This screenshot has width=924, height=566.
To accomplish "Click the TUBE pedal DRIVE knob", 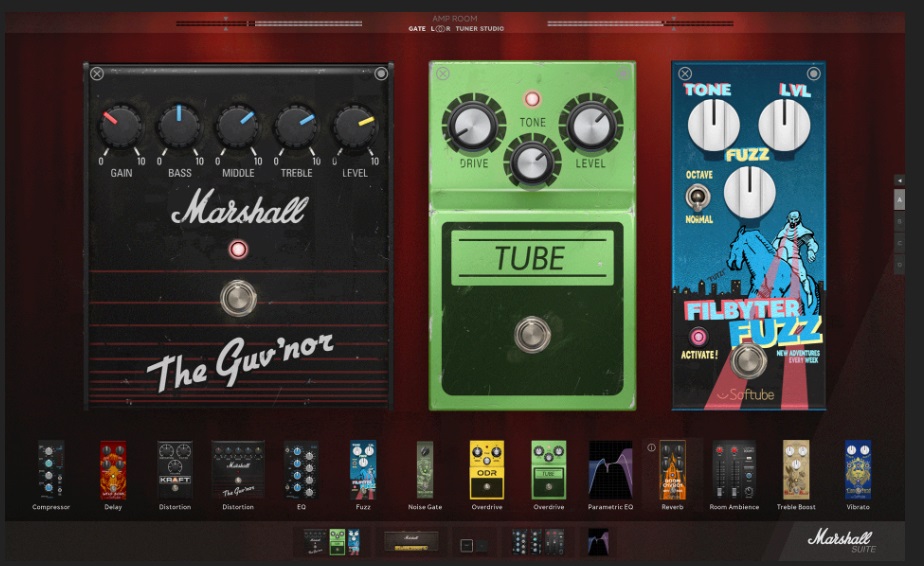I will click(473, 125).
